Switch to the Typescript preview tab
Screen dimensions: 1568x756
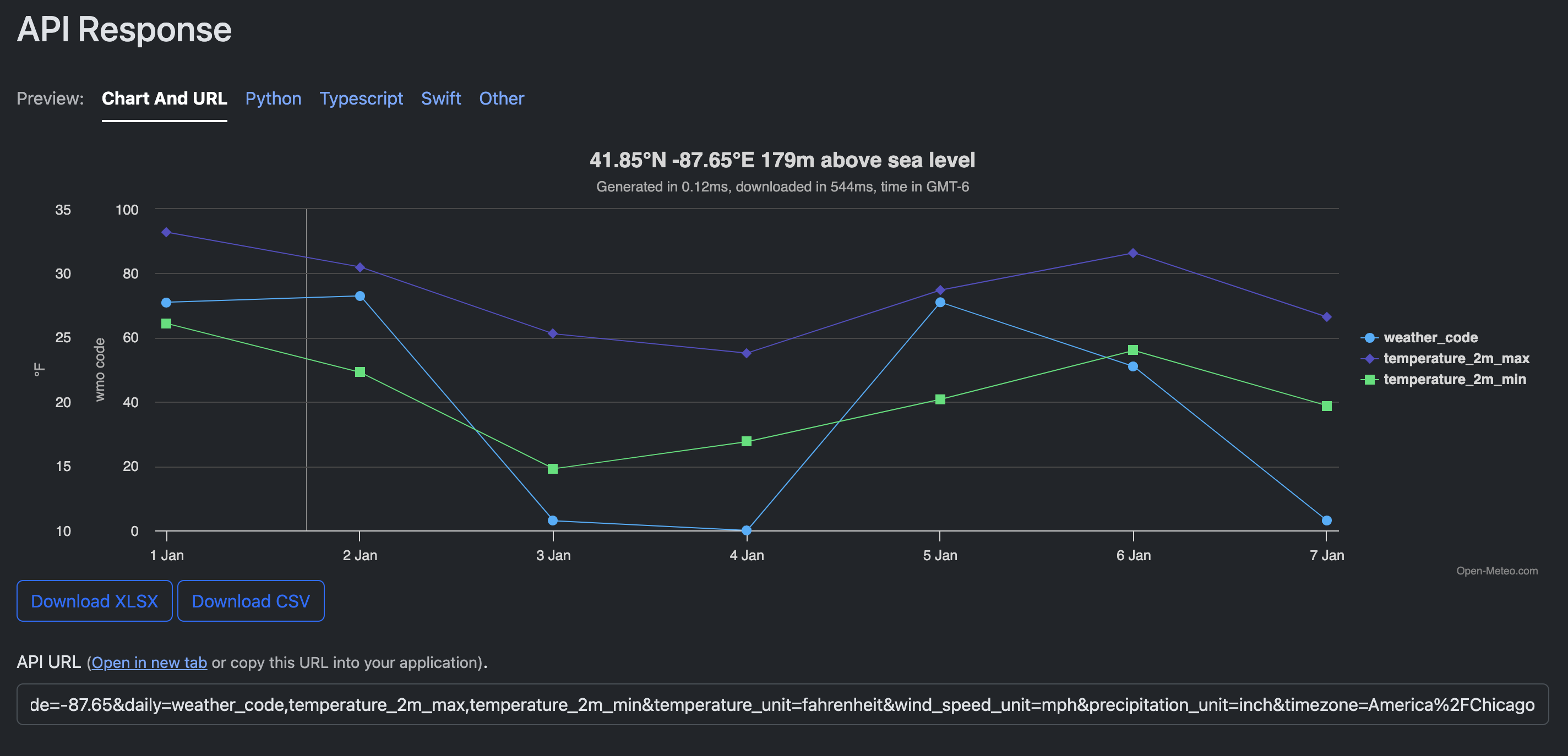(x=361, y=98)
